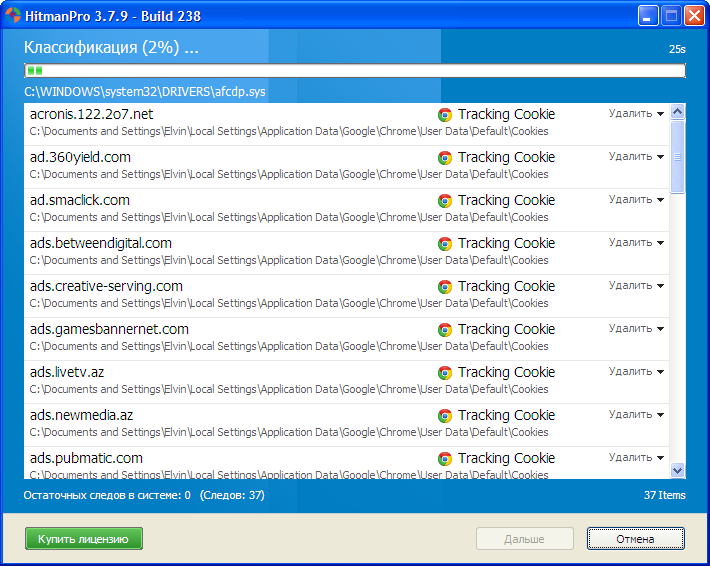This screenshot has height=566, width=710.
Task: Click the (Следов: 37) traces count
Action: tap(232, 495)
